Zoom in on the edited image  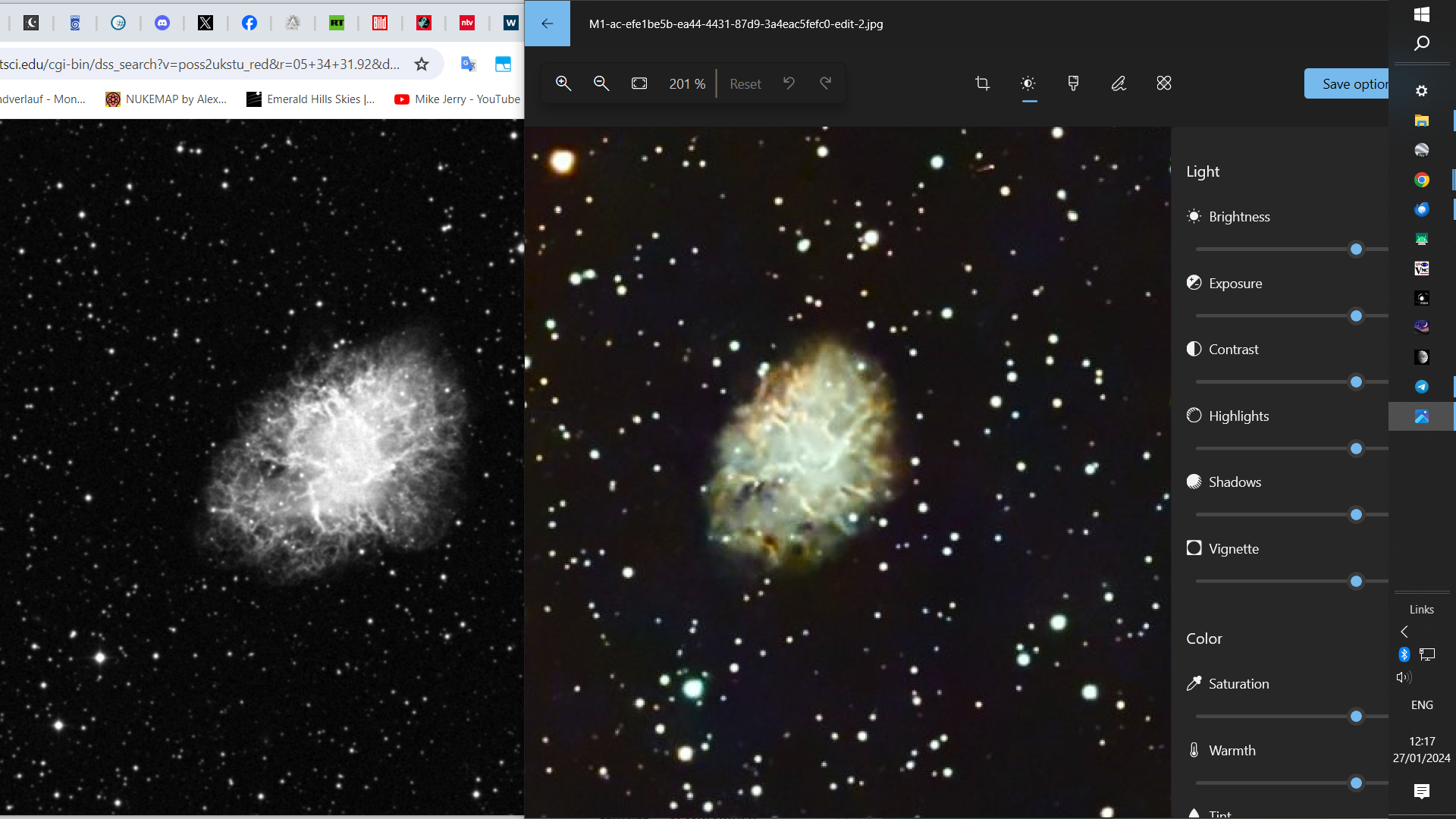coord(563,83)
